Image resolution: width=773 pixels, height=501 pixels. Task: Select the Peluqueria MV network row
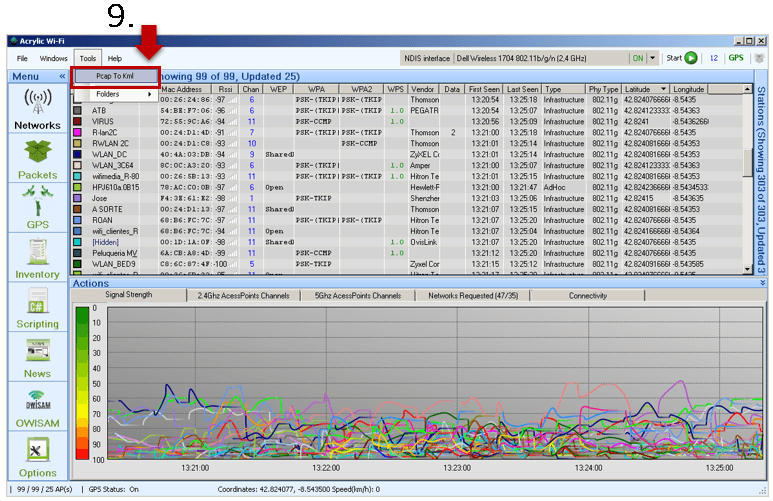click(x=407, y=253)
